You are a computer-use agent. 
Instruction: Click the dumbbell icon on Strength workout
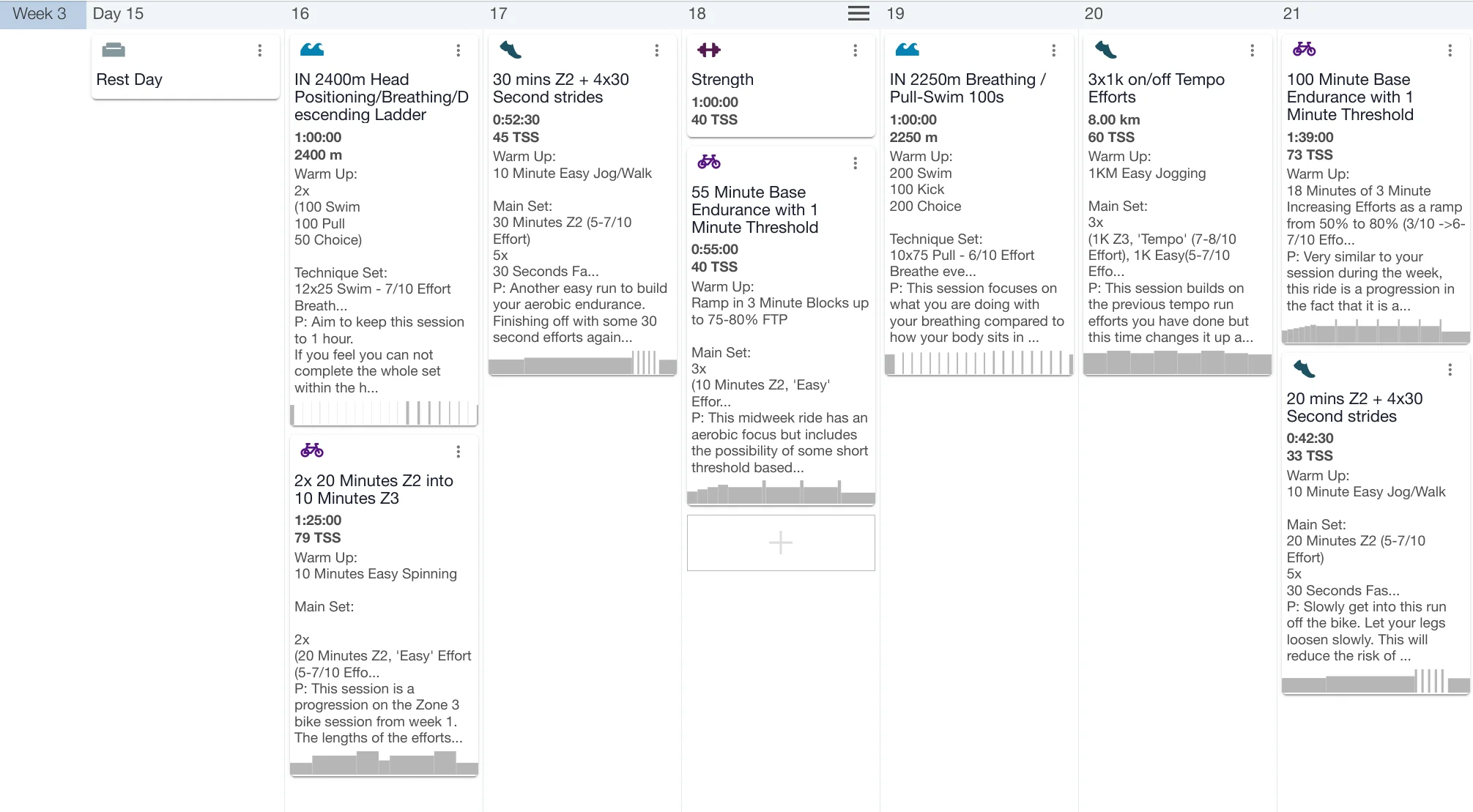pos(709,50)
